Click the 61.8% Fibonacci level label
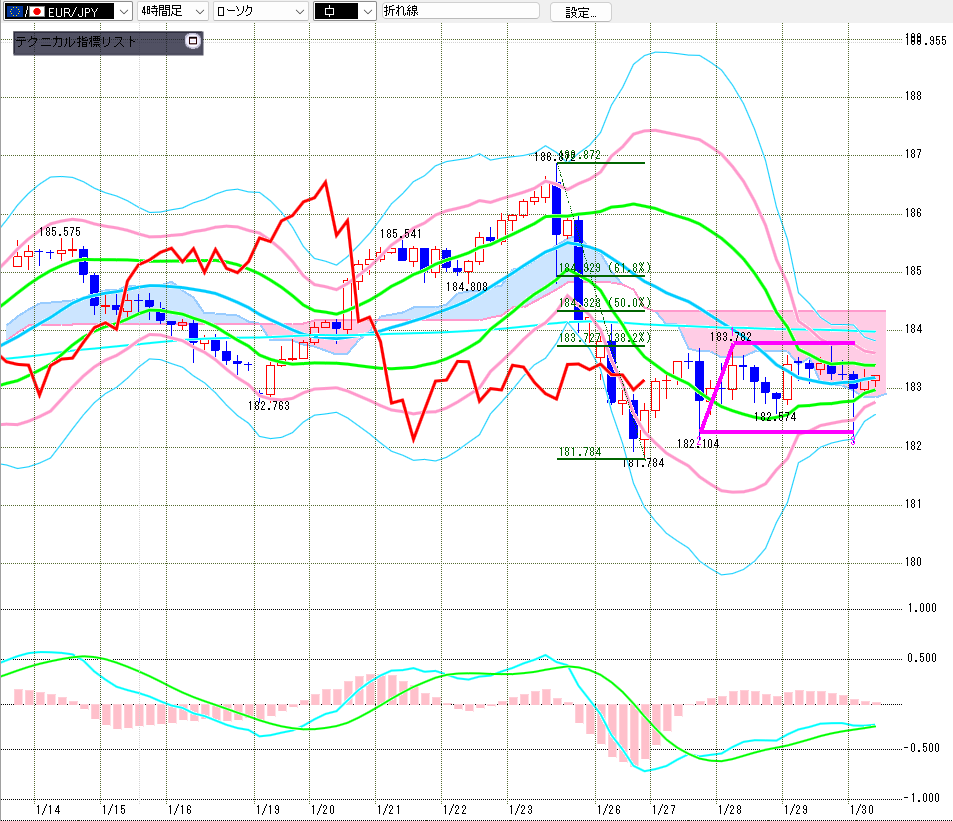Viewport: 953px width, 821px height. (x=630, y=268)
